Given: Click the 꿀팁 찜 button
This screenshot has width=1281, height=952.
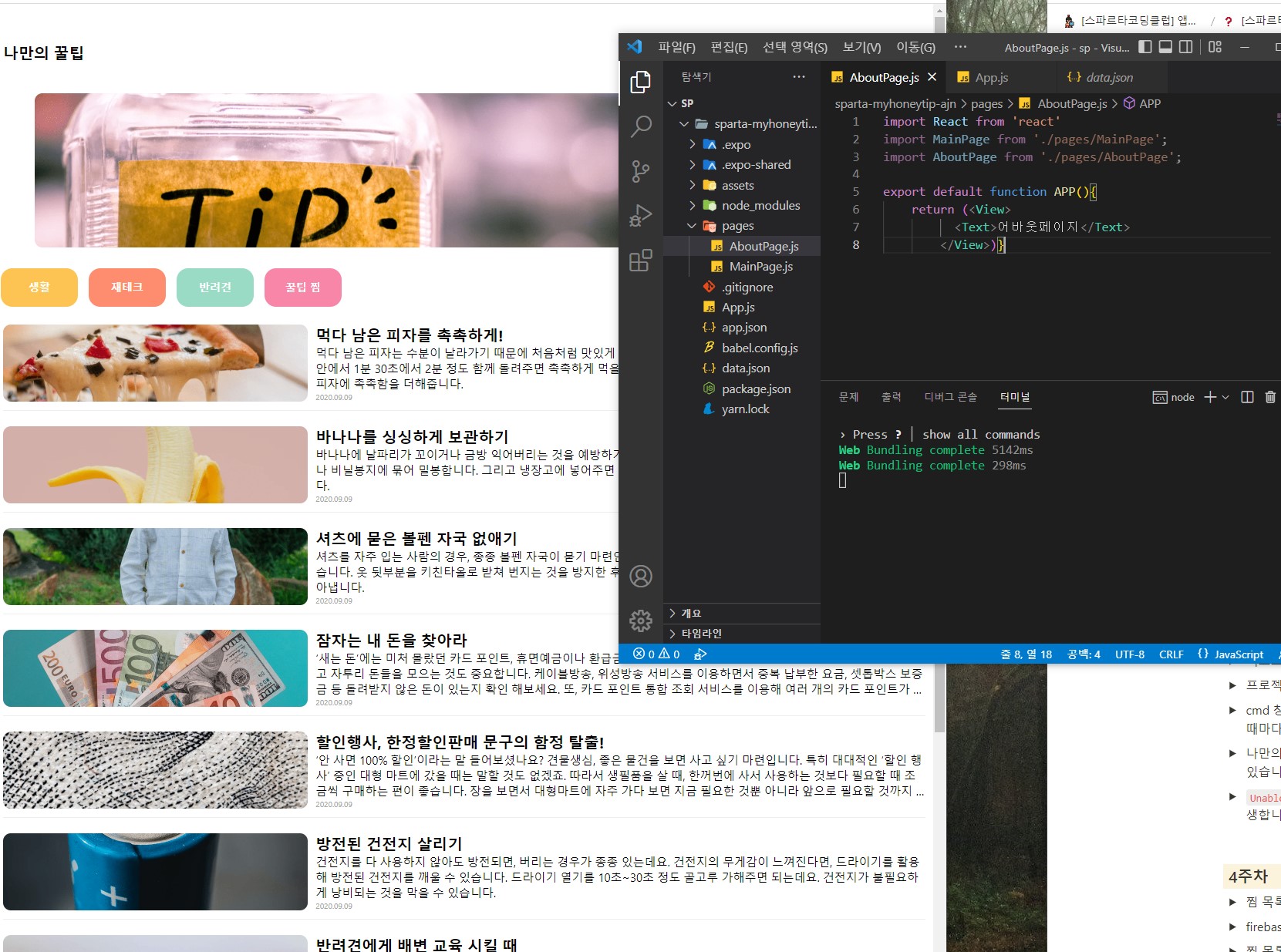Looking at the screenshot, I should tap(303, 288).
